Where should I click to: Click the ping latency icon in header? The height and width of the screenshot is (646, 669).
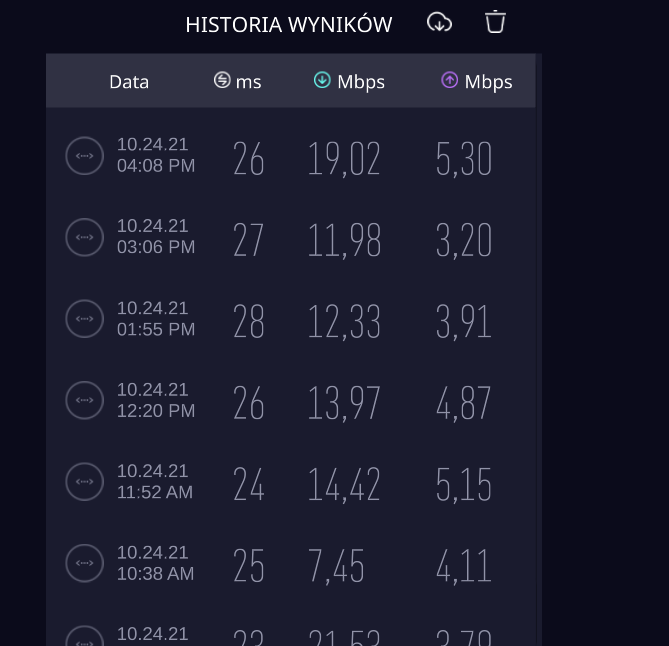222,80
